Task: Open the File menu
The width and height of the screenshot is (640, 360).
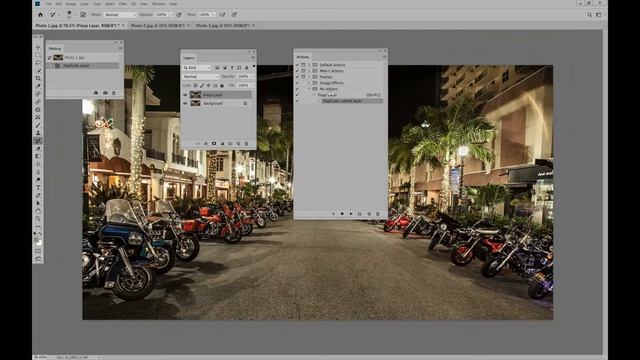Action: (49, 4)
